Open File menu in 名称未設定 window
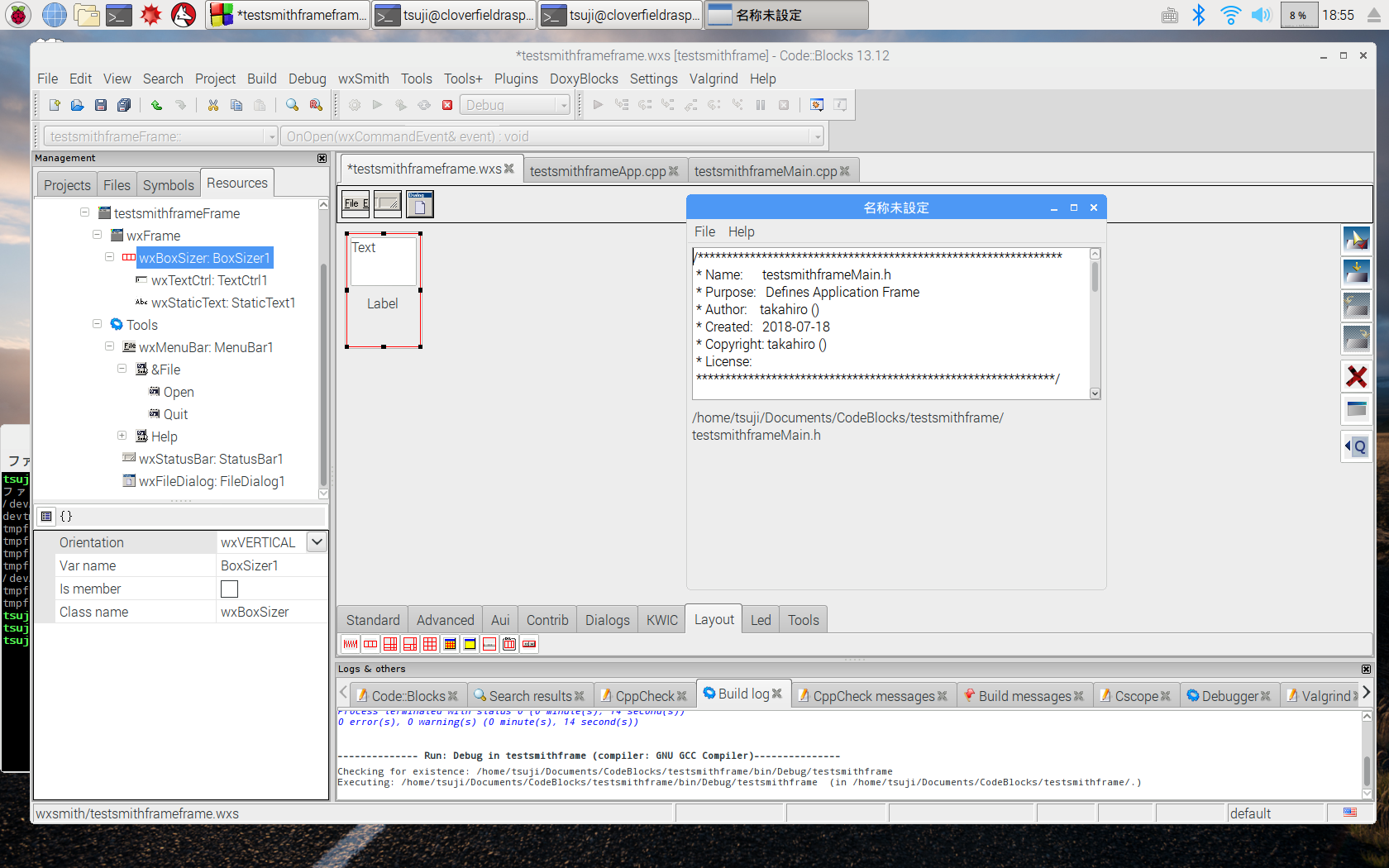1389x868 pixels. pos(704,231)
